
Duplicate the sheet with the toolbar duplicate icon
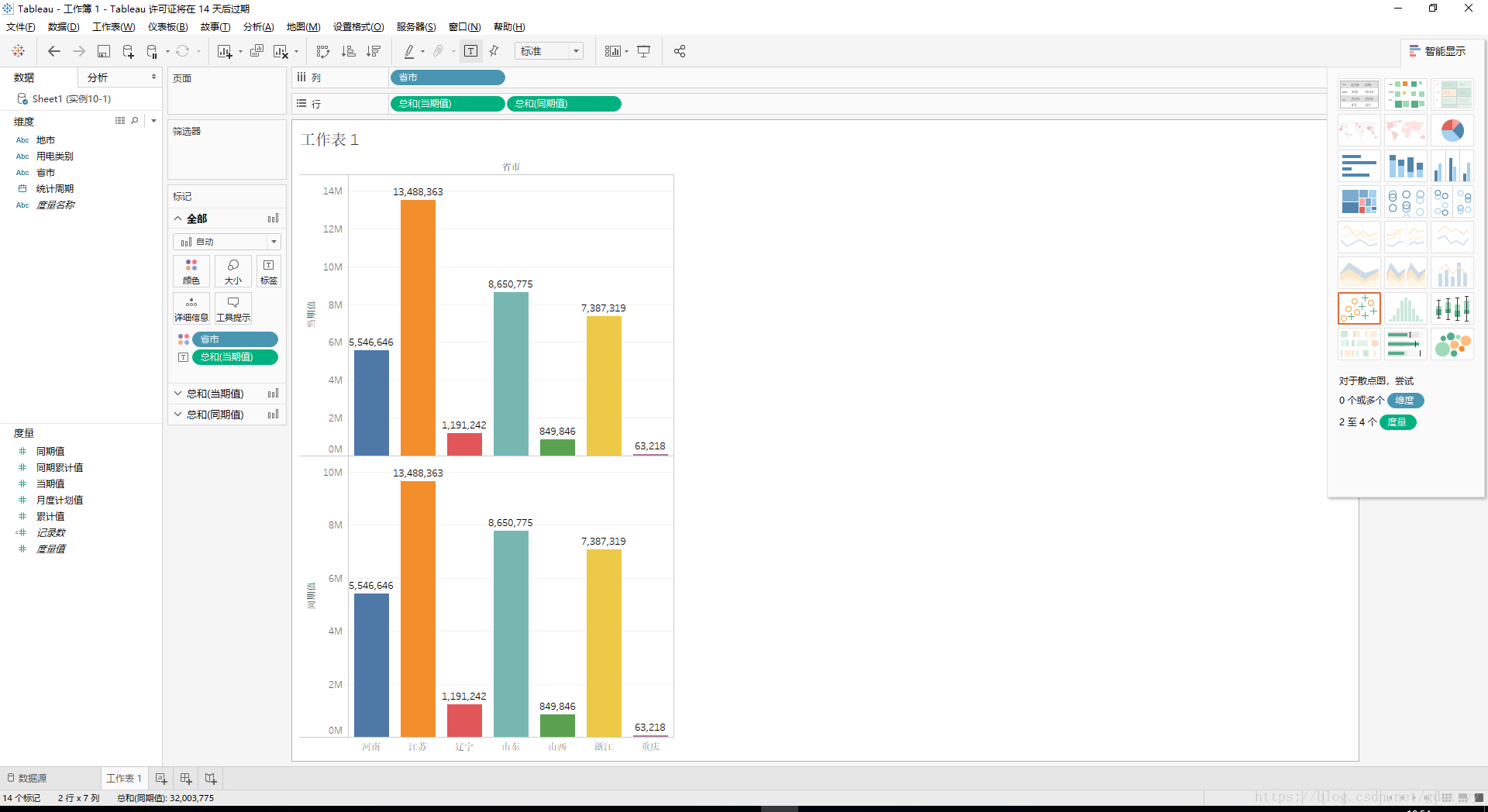pos(257,51)
